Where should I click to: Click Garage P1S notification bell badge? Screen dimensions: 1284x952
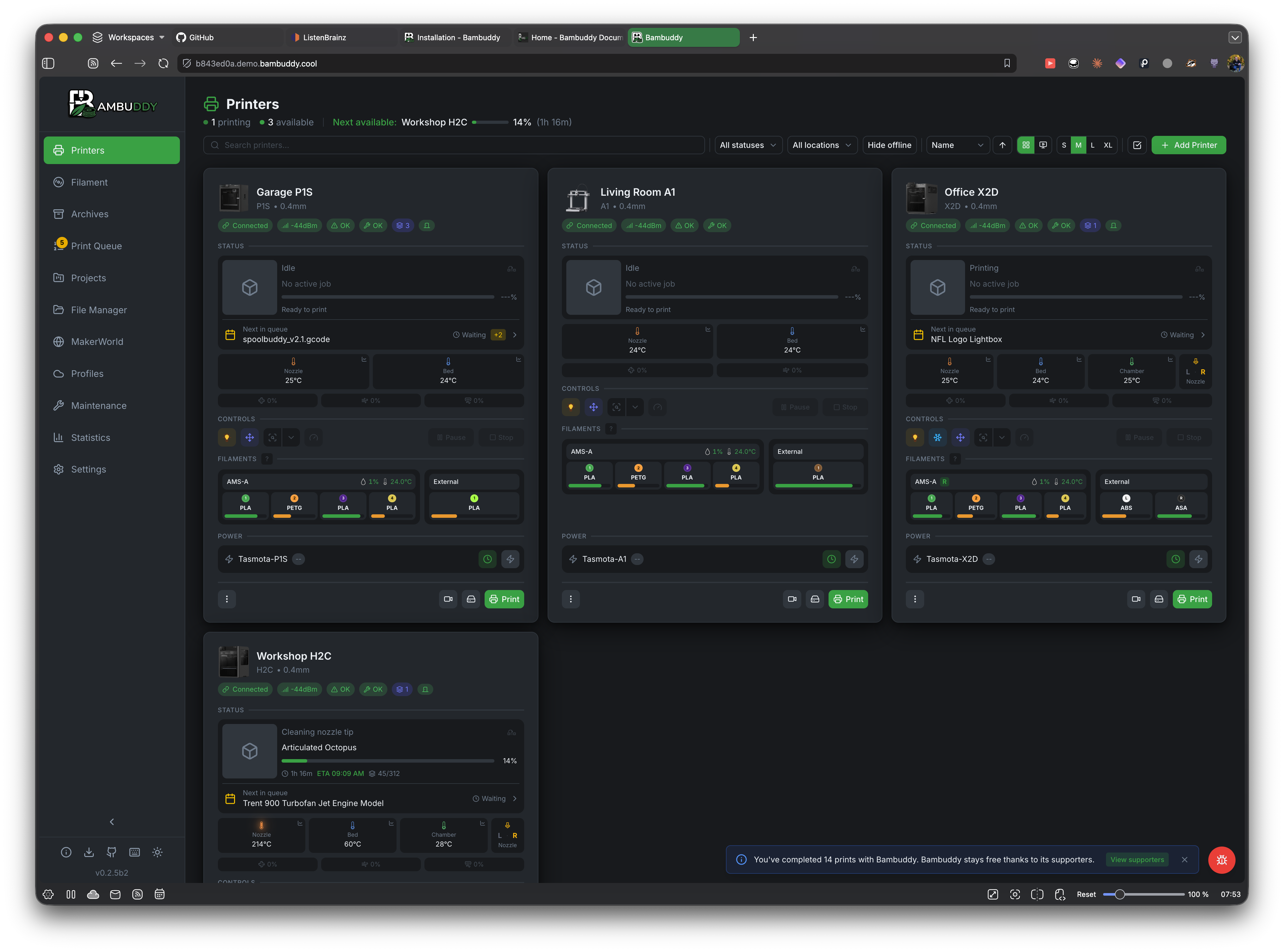426,225
